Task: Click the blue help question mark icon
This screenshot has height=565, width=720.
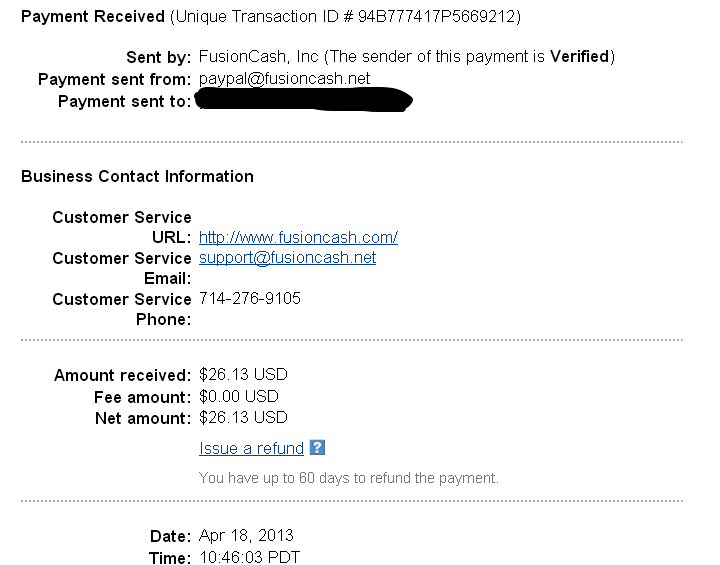Action: pyautogui.click(x=317, y=447)
